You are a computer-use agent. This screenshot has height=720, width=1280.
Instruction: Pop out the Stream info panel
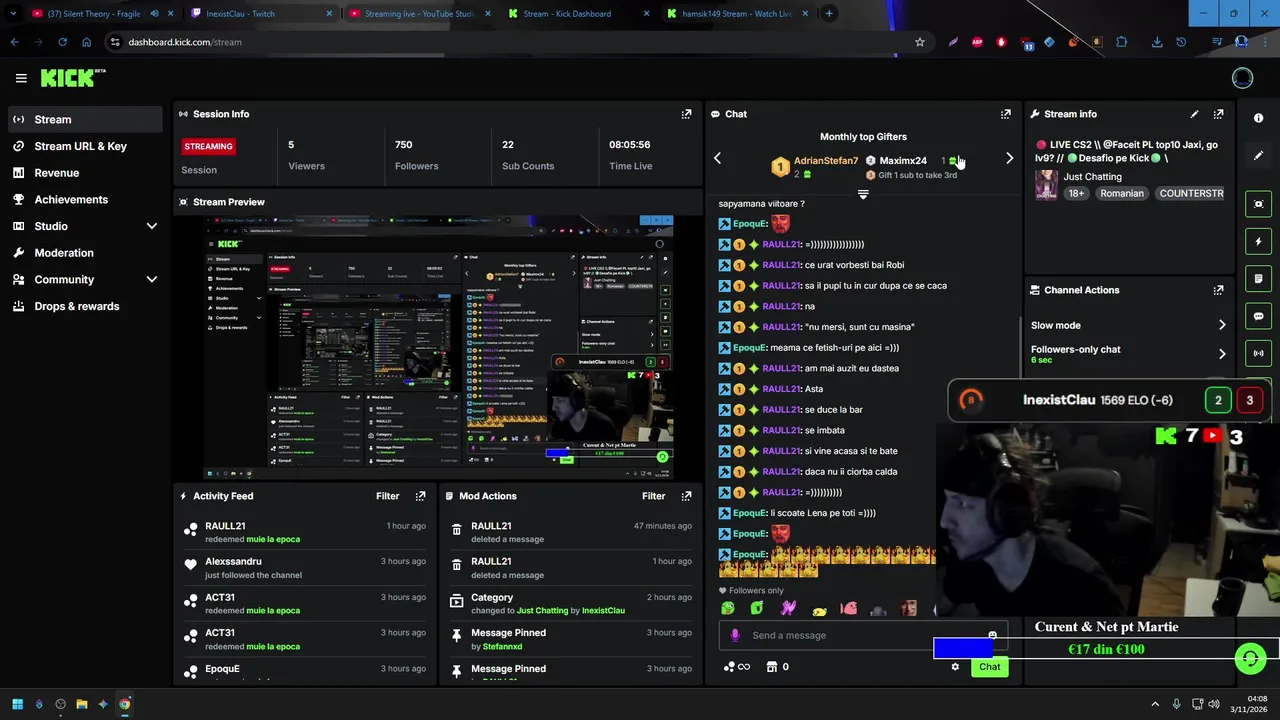(x=1218, y=114)
